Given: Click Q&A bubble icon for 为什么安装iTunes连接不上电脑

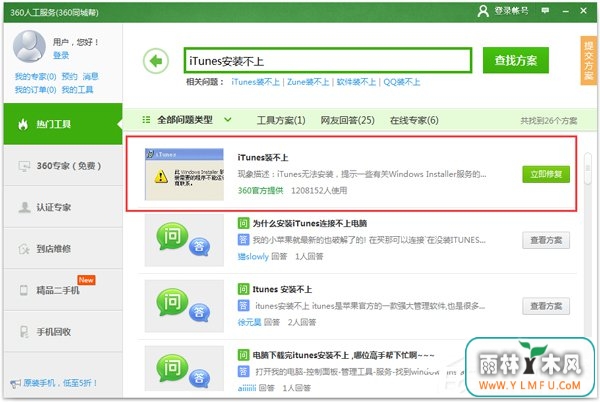Looking at the screenshot, I should [184, 240].
